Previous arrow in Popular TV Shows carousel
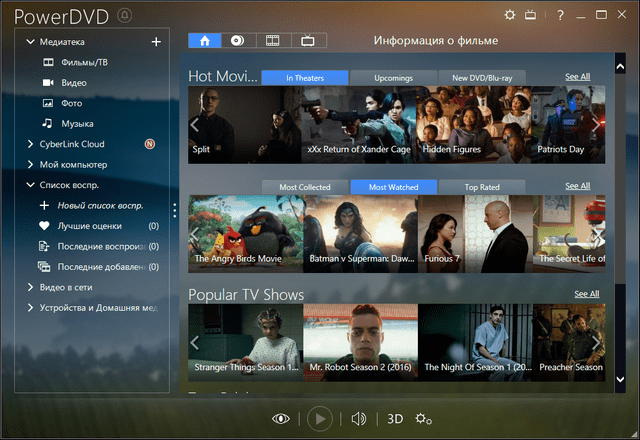 point(195,343)
